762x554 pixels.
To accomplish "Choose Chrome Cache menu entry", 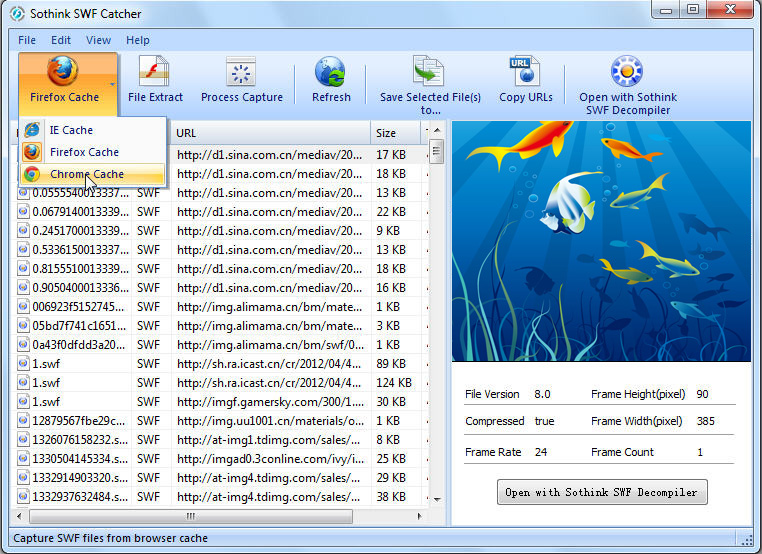I will tap(93, 174).
